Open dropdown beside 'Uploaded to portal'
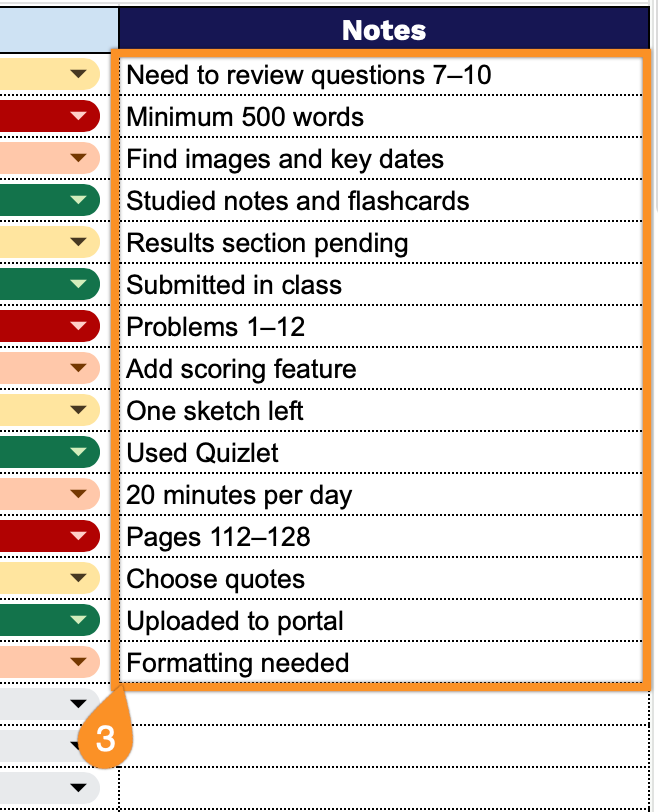This screenshot has width=658, height=812. pyautogui.click(x=79, y=621)
